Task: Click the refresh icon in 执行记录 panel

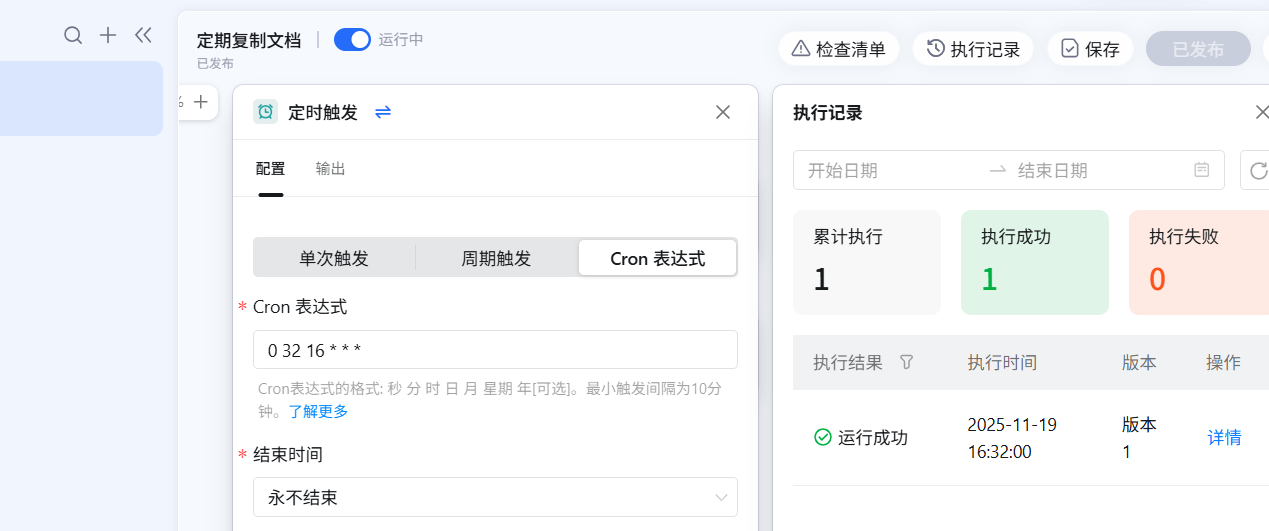Action: tap(1258, 170)
